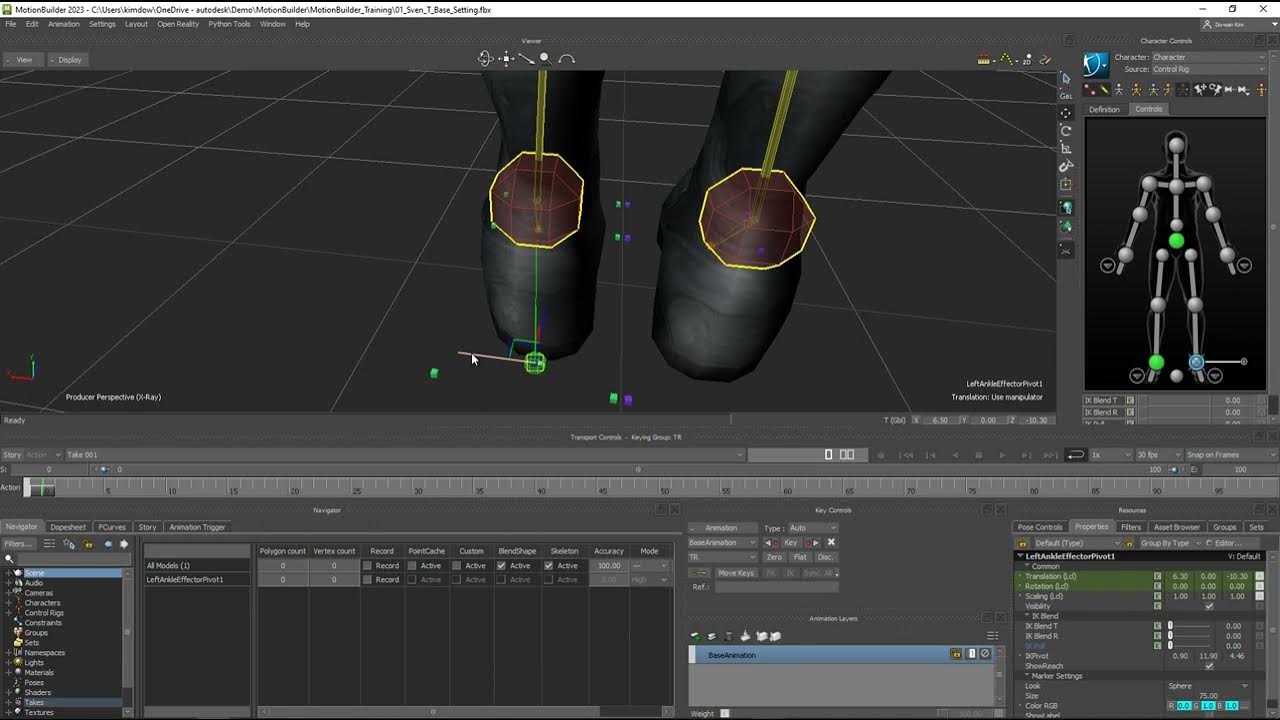Open the Animation menu
The image size is (1280, 720).
point(64,24)
